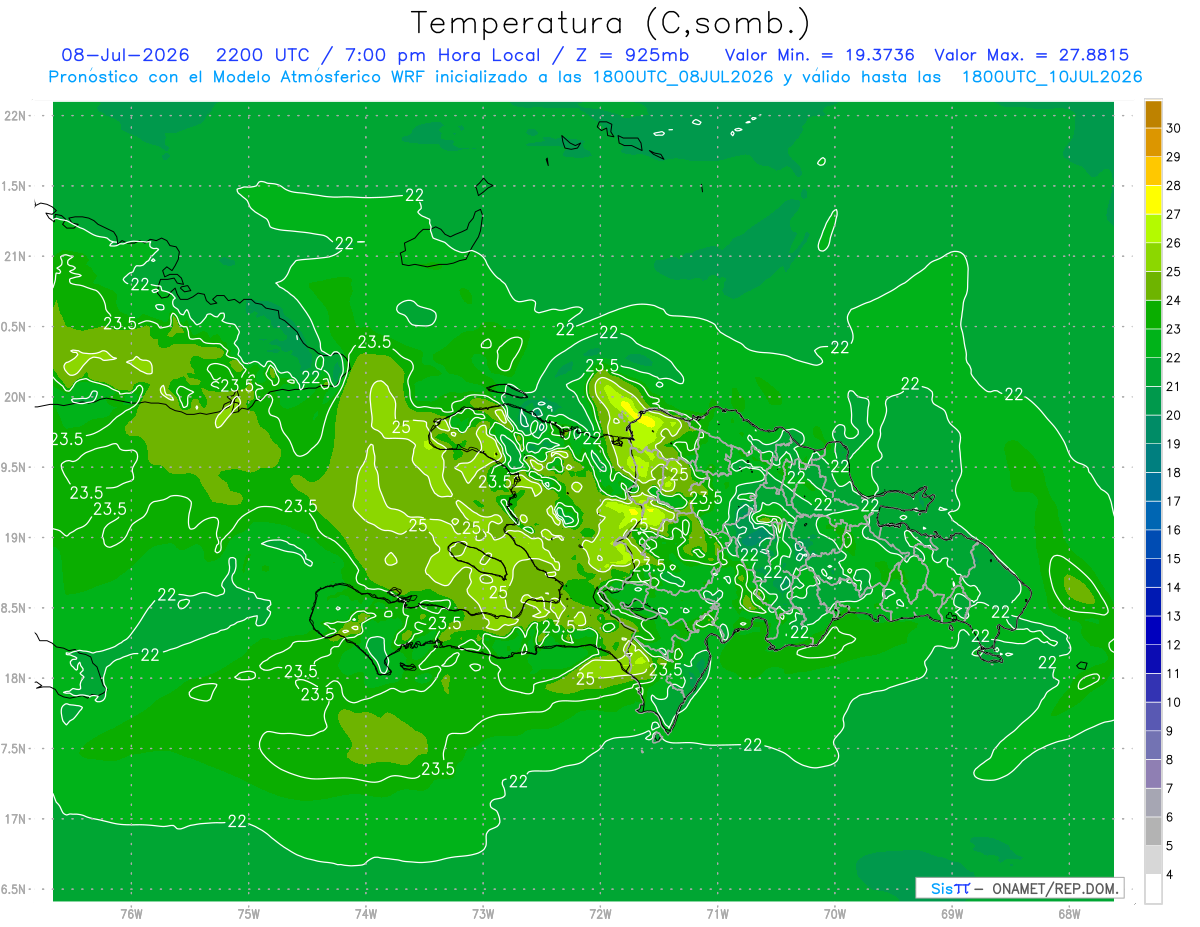Viewport: 1200px width, 927px height.
Task: Select the dark blue swatch between 12 and 13
Action: tap(1153, 631)
